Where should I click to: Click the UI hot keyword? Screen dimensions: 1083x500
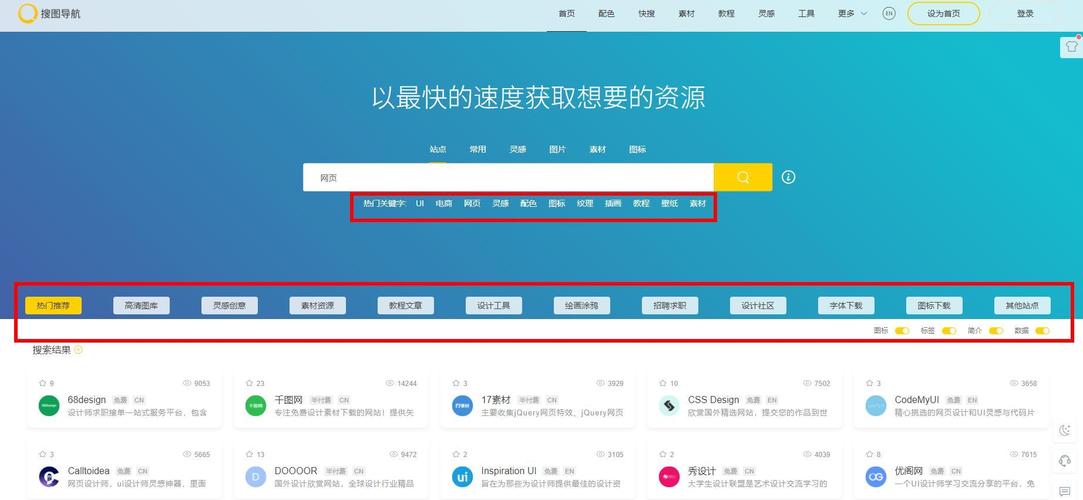[420, 204]
